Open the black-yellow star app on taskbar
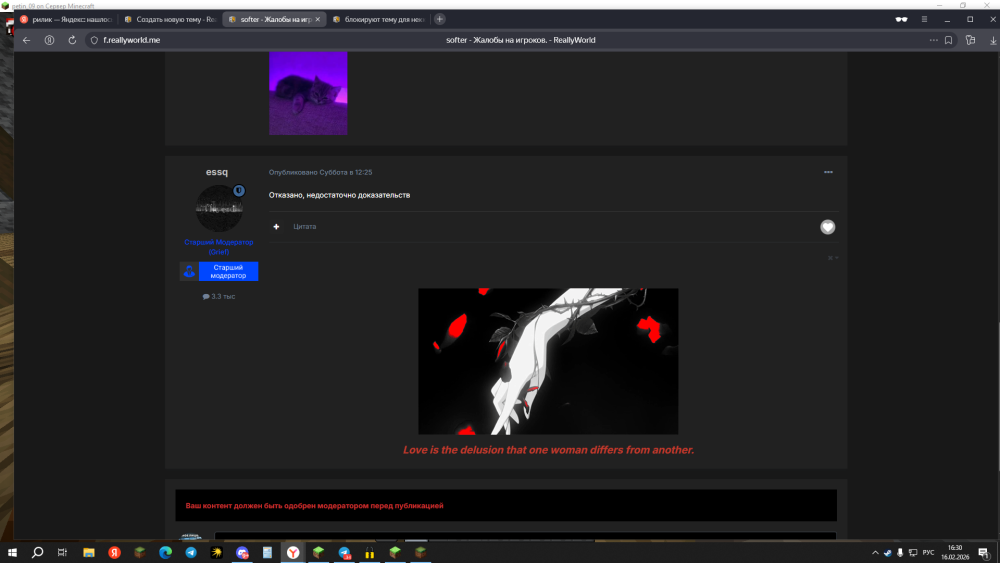1000x563 pixels. 216,552
